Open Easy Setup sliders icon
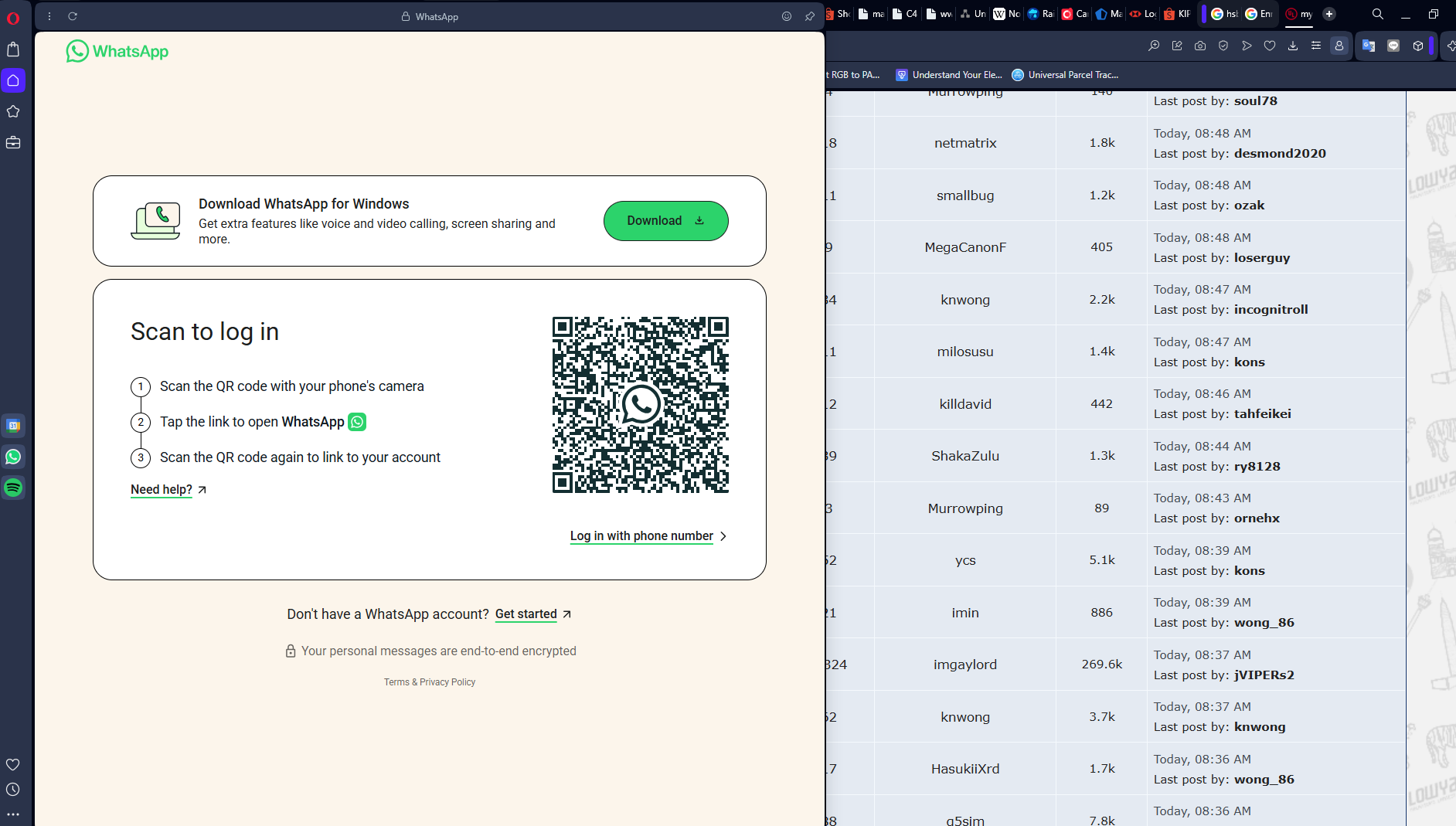This screenshot has height=826, width=1456. click(1316, 46)
